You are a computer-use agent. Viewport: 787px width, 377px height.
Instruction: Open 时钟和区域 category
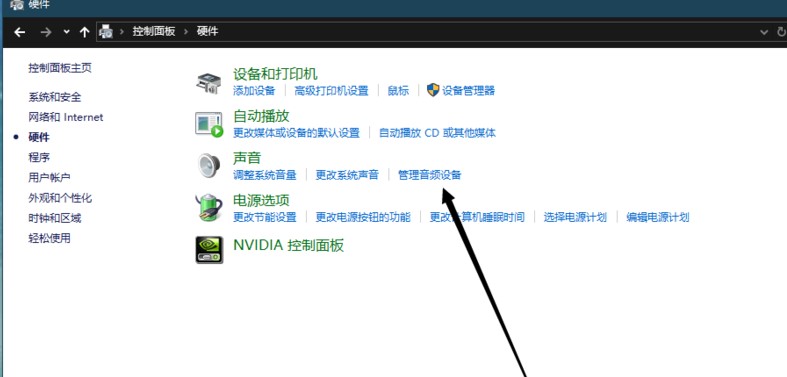point(55,218)
